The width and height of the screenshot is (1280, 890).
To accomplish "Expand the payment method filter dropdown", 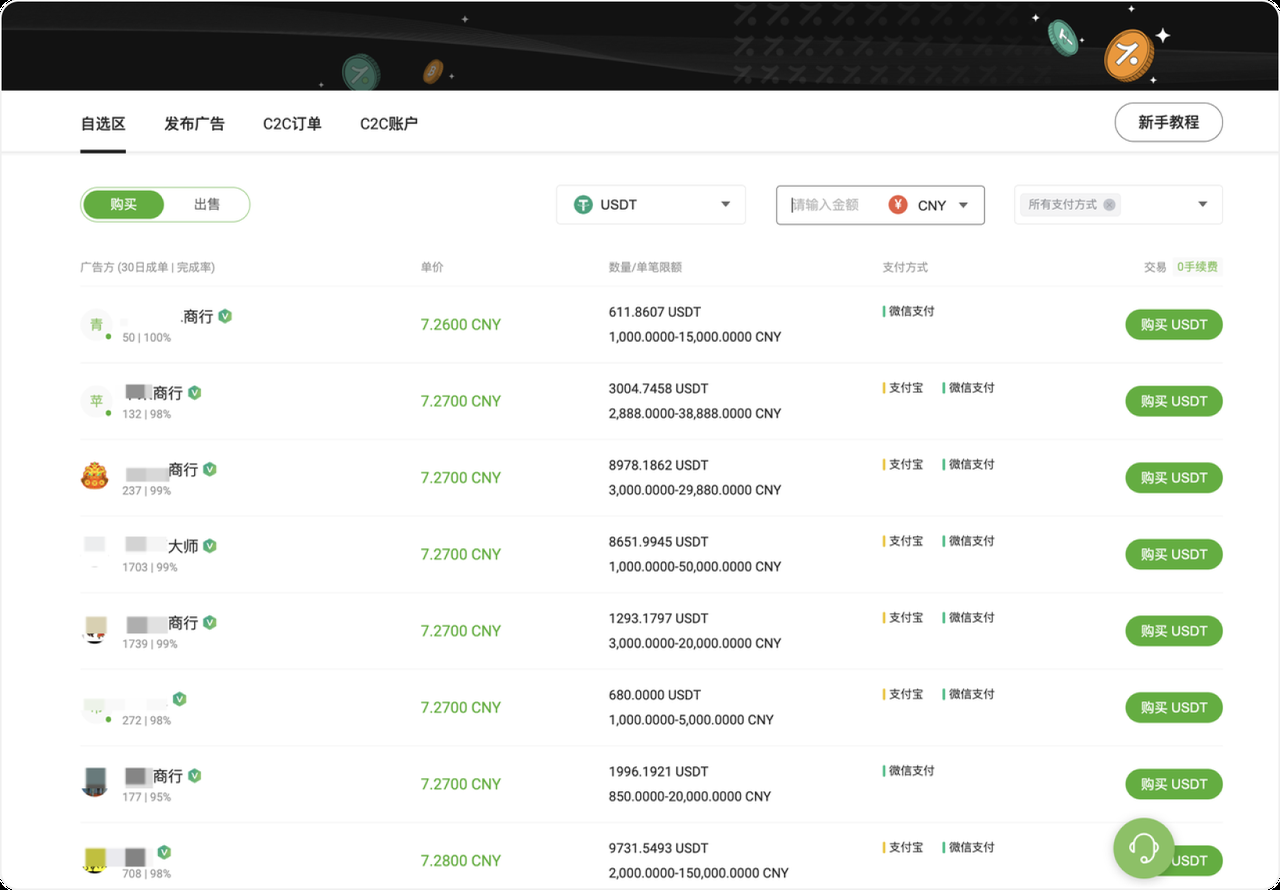I will (1202, 205).
